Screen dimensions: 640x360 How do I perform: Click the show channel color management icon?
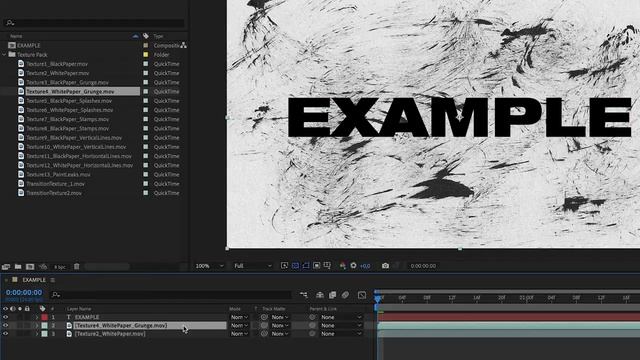[x=342, y=266]
